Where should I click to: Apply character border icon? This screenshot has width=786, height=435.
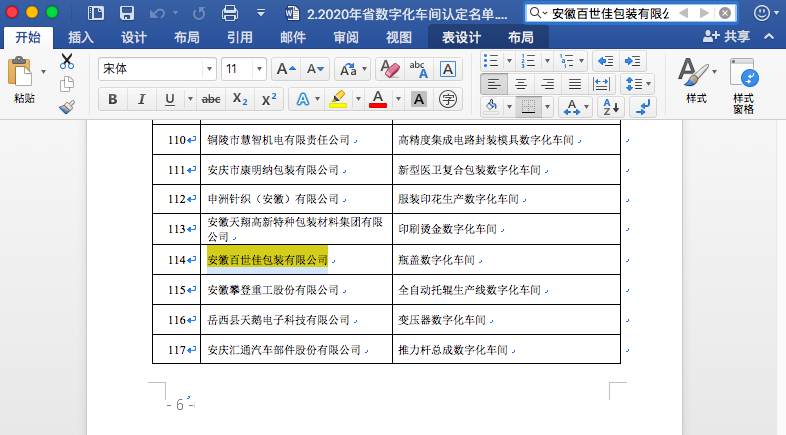click(x=448, y=69)
